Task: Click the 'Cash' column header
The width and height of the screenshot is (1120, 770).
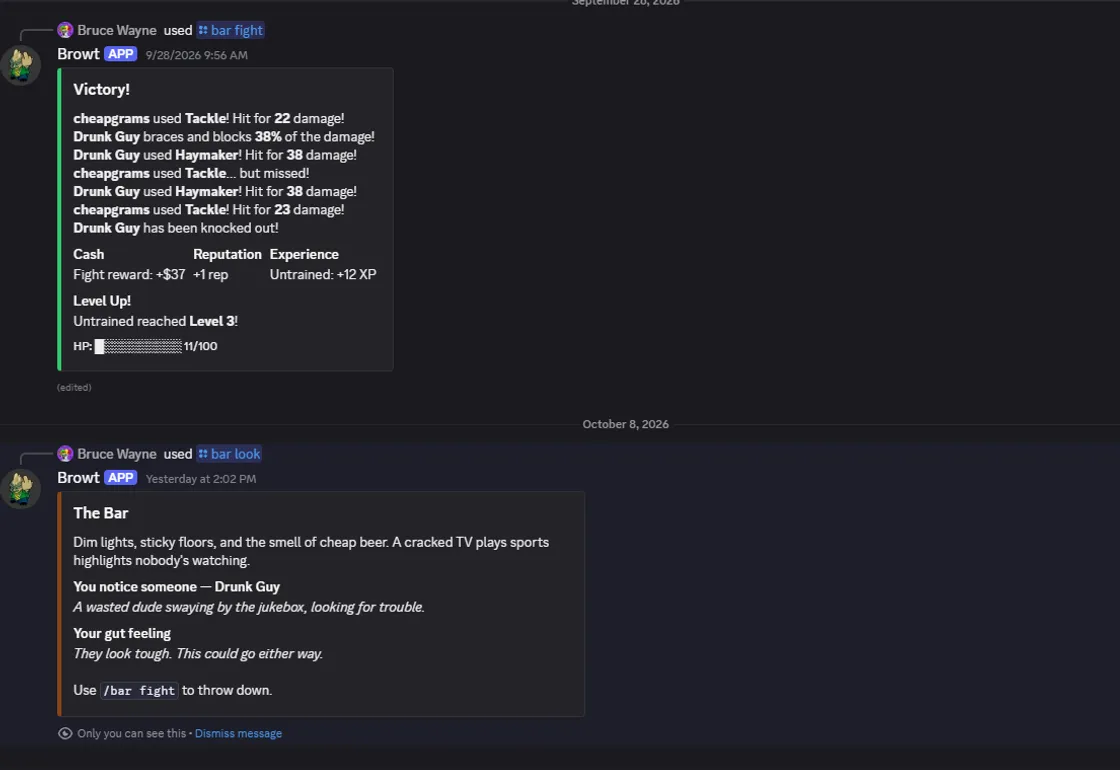Action: click(x=89, y=254)
